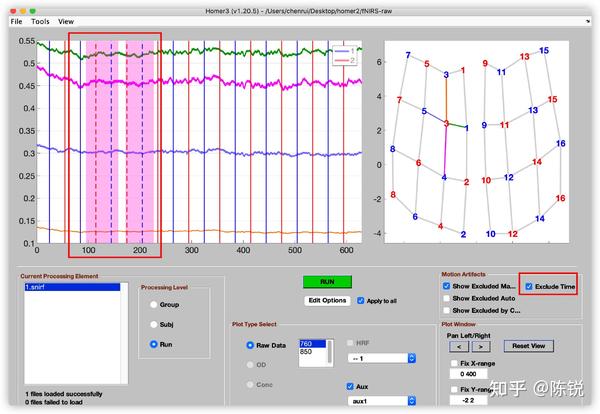Pan the plot right with the > arrow
The image size is (600, 414).
coord(481,347)
